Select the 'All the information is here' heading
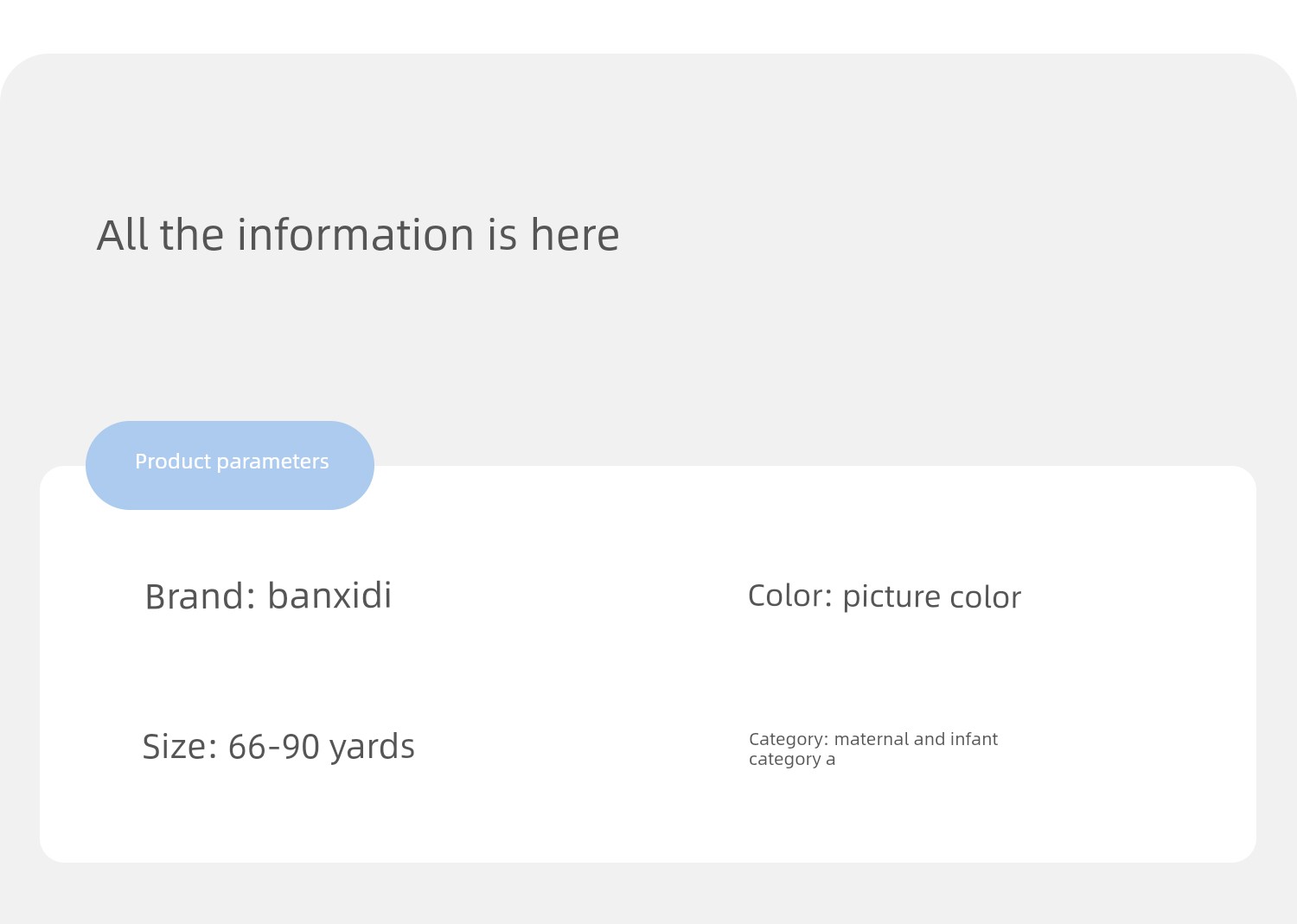This screenshot has height=924, width=1297. pyautogui.click(x=358, y=235)
